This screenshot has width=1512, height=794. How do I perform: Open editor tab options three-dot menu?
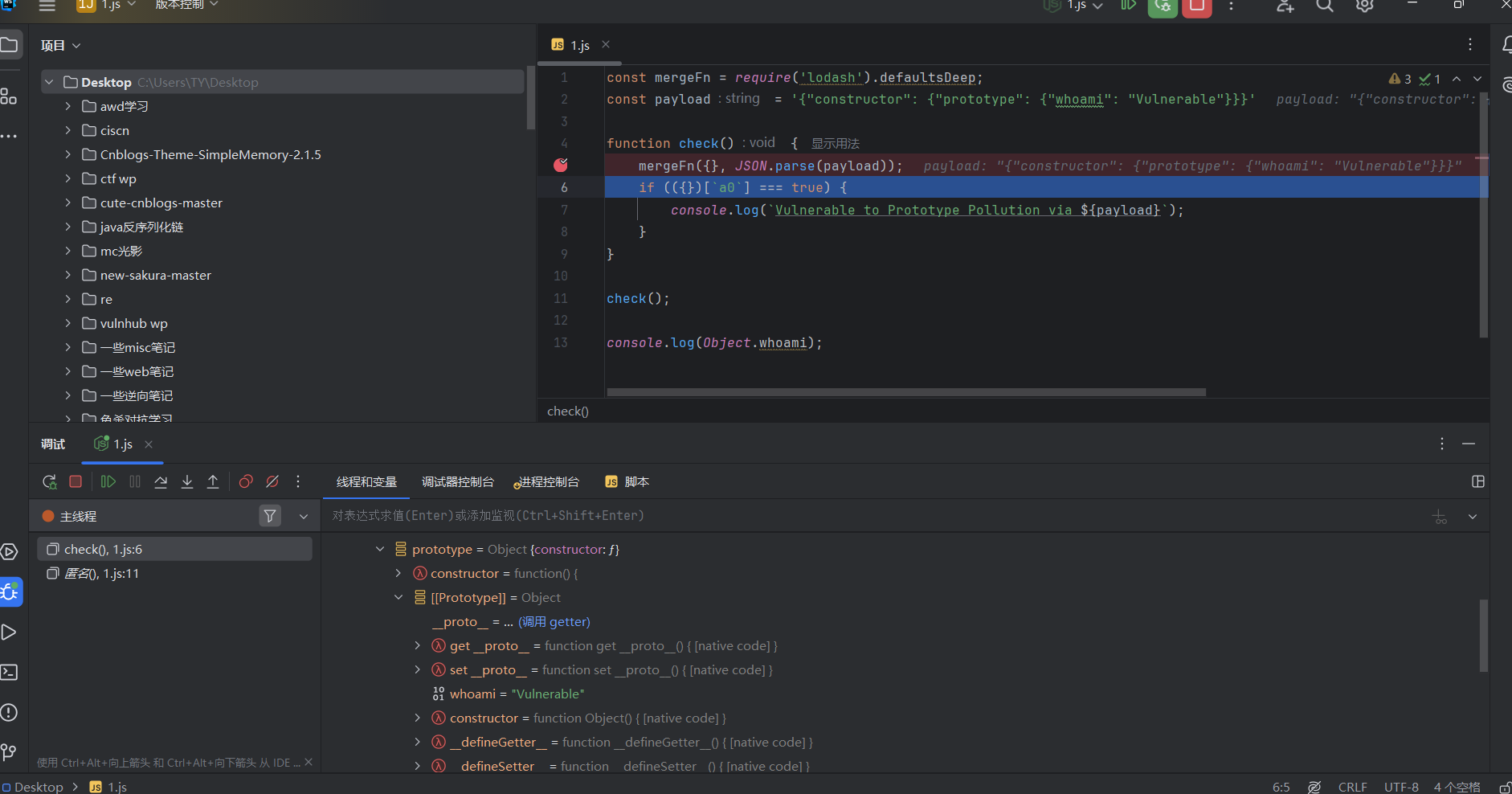(1470, 44)
